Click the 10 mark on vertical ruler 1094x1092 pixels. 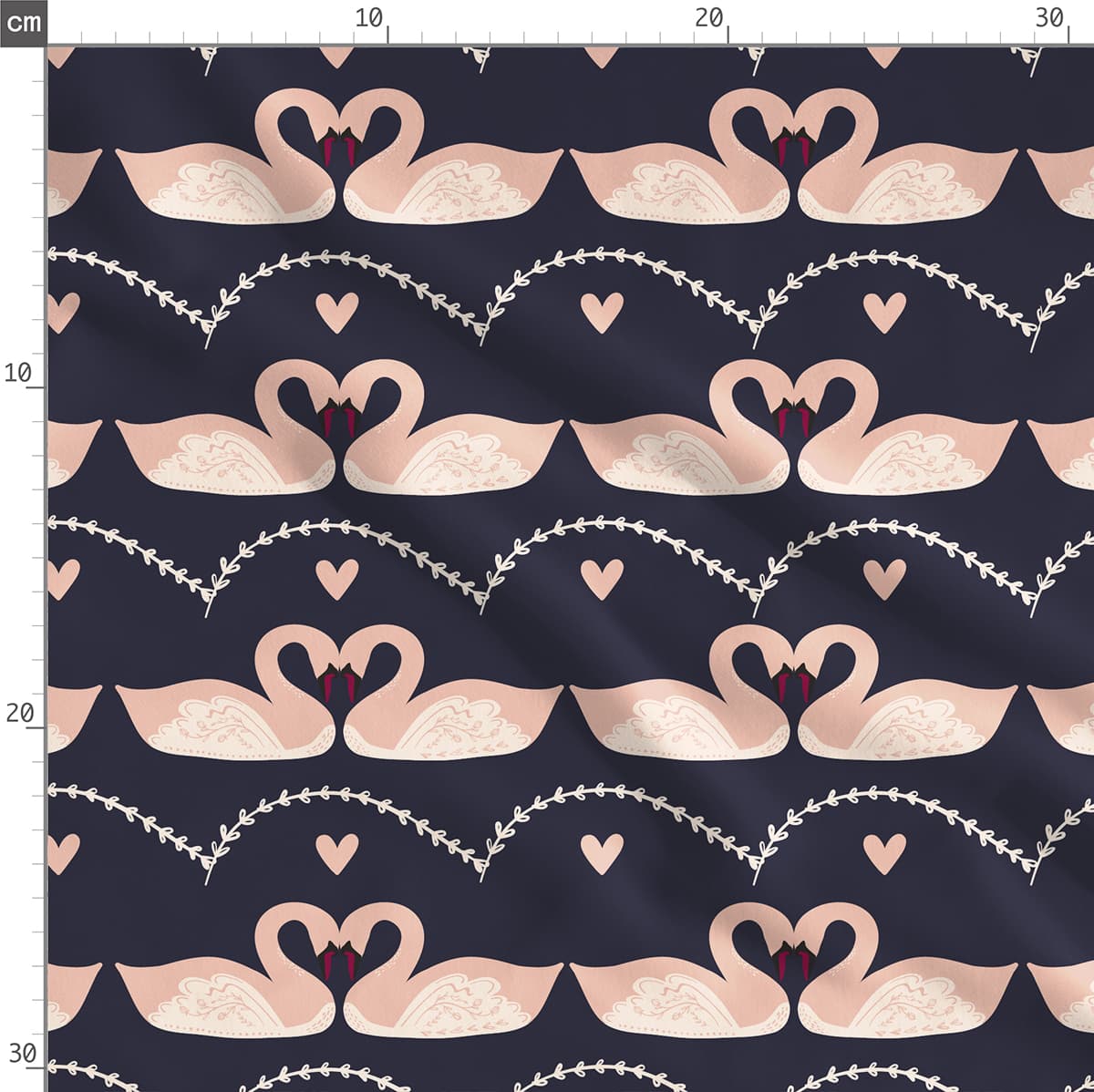tap(19, 373)
